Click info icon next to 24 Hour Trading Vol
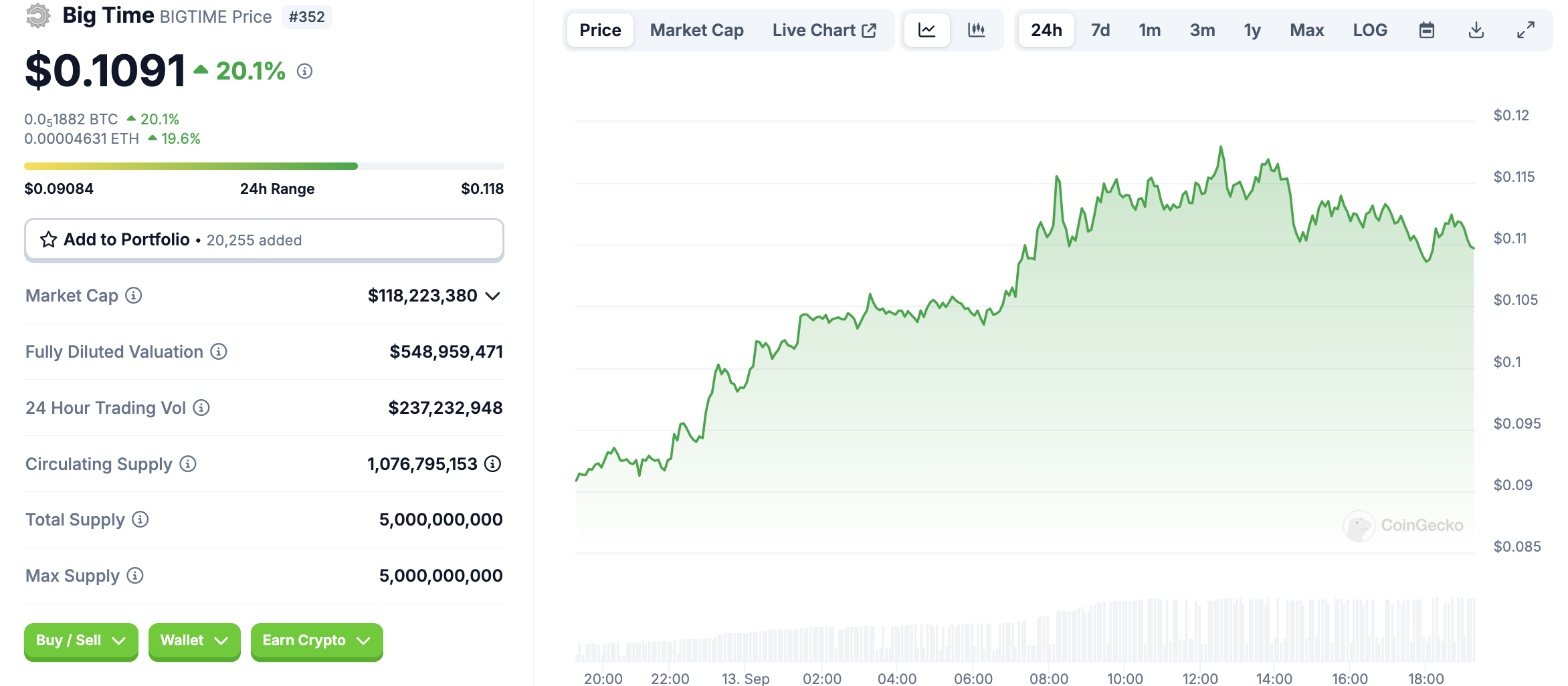The image size is (1568, 686). coord(201,408)
